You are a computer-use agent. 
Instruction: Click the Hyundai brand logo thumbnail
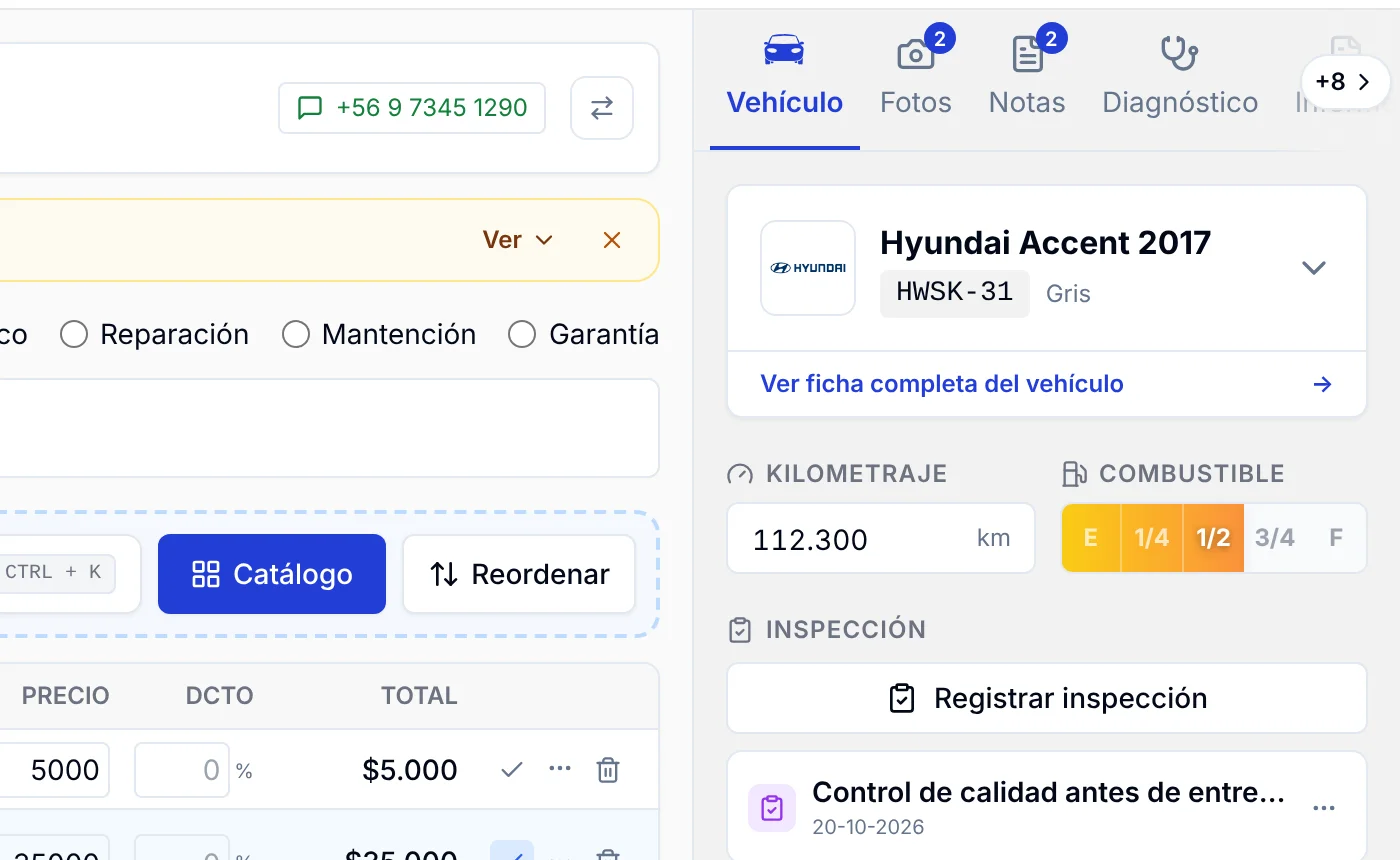pos(808,268)
